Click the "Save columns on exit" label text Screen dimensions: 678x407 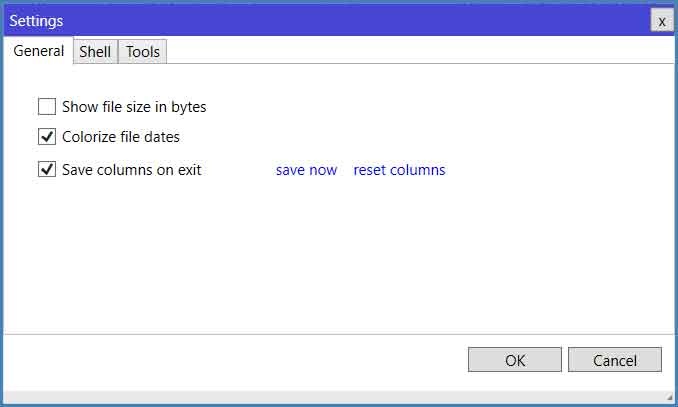click(132, 170)
